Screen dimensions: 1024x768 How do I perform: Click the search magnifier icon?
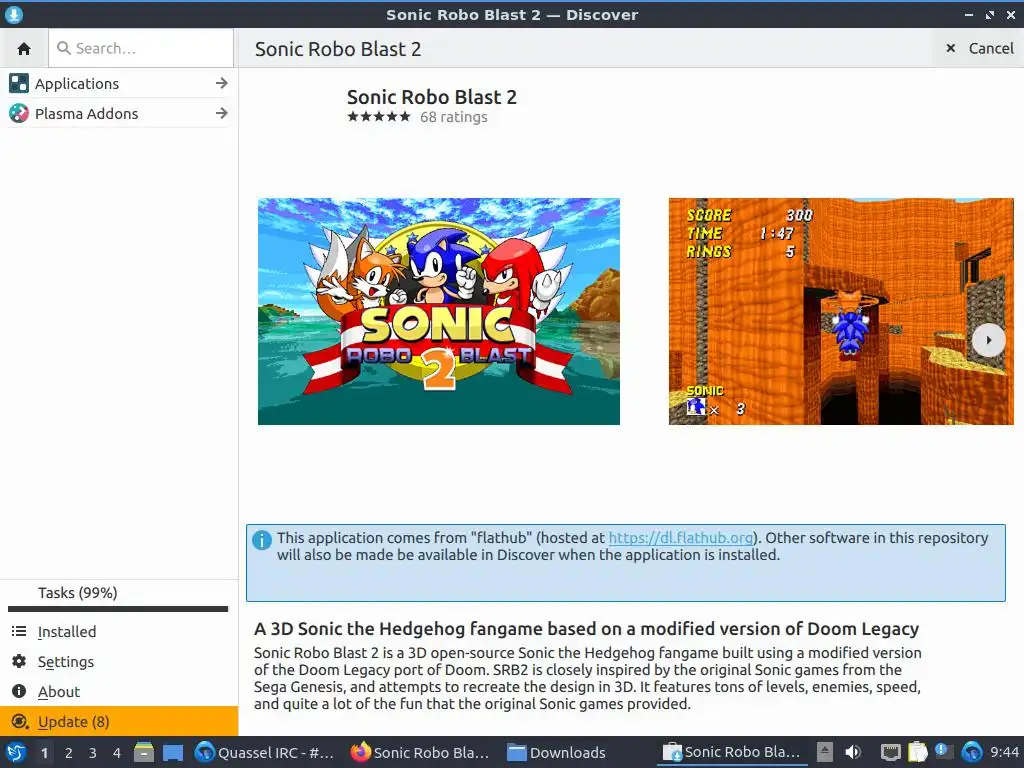pos(63,48)
